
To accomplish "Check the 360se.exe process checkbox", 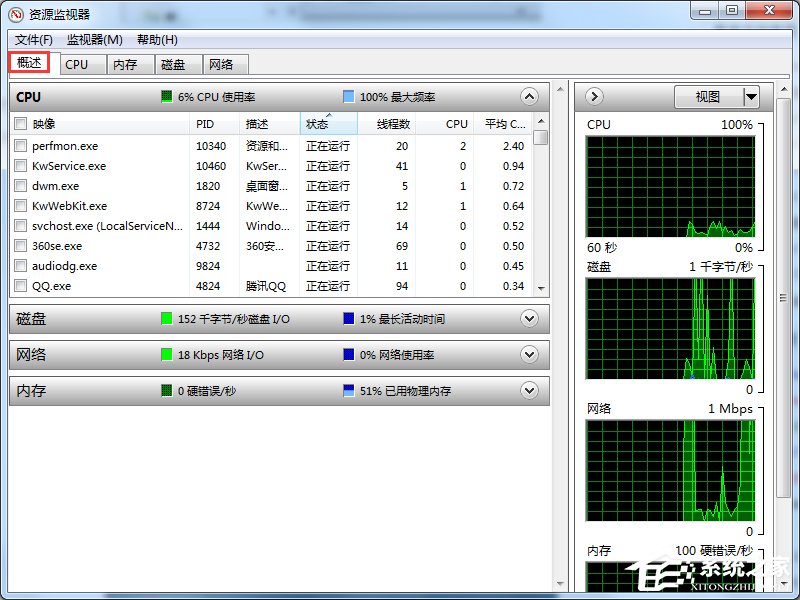I will coord(21,246).
